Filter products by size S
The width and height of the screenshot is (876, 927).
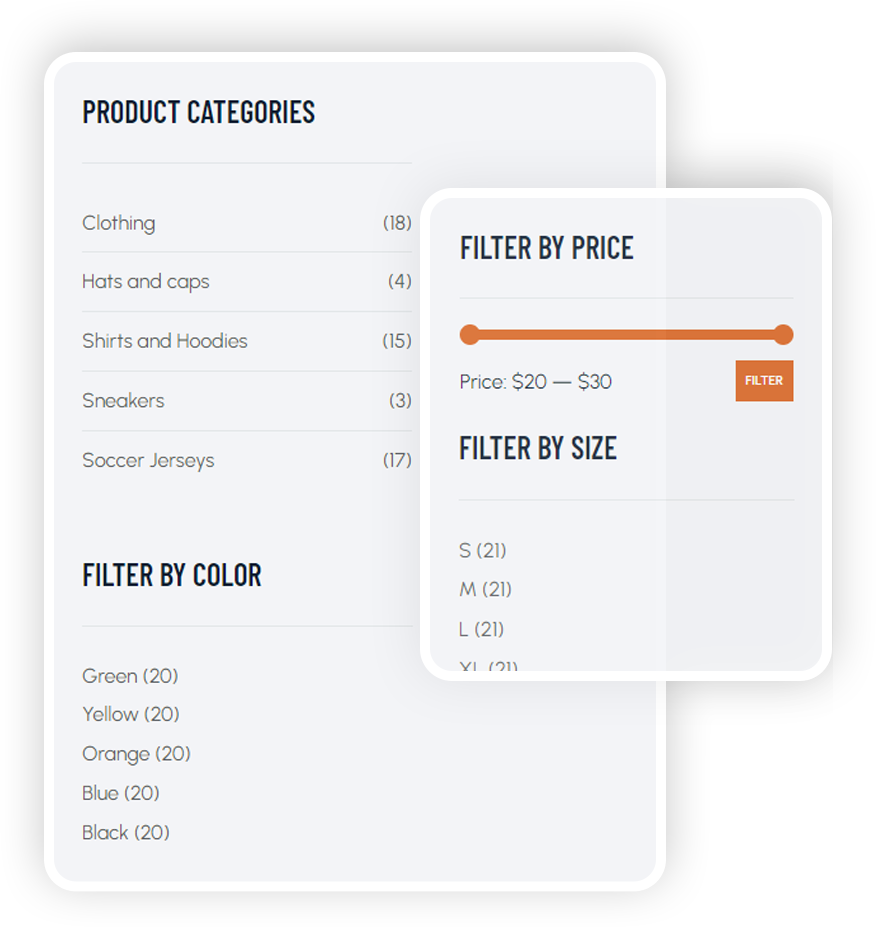pyautogui.click(x=483, y=550)
